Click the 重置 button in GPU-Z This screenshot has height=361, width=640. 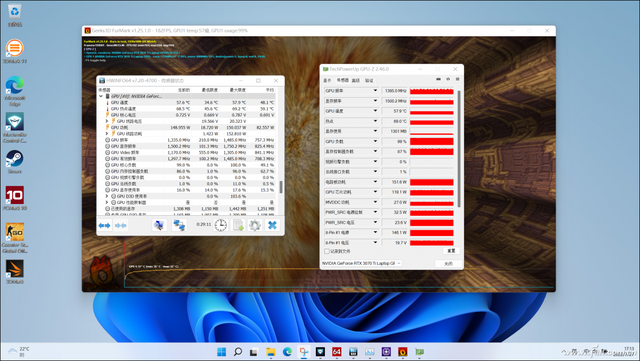[x=451, y=251]
